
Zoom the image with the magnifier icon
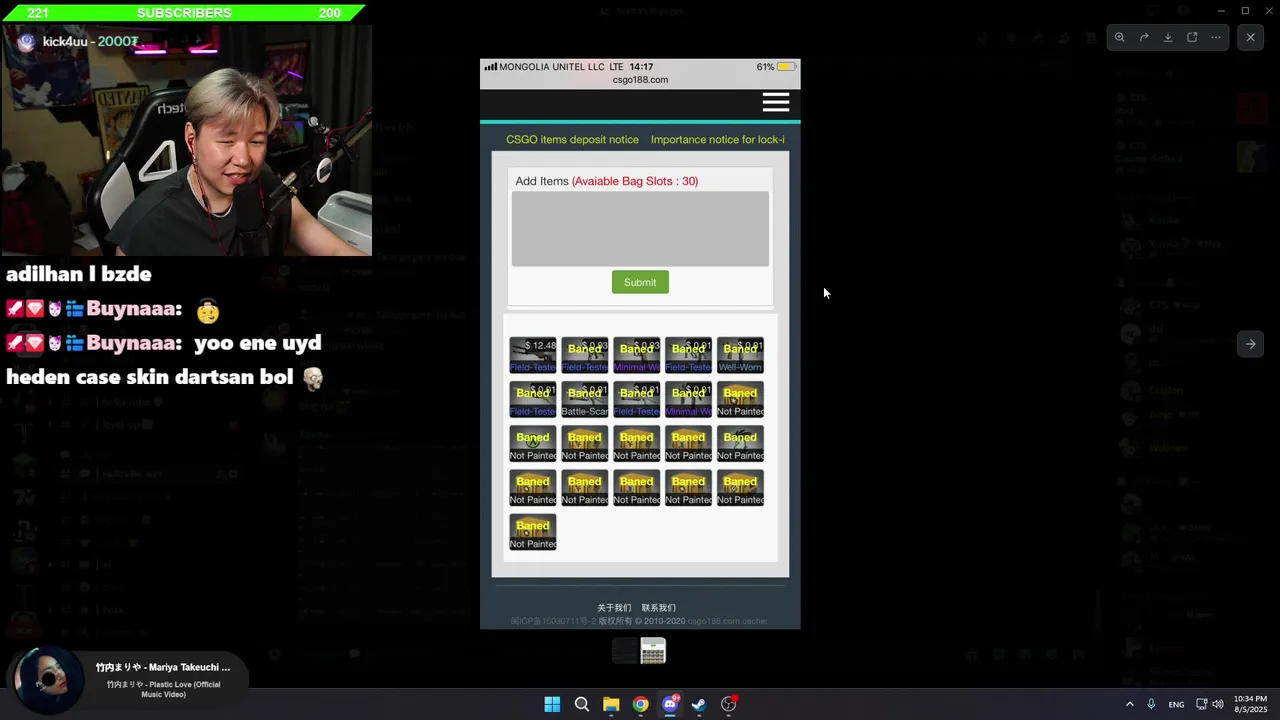point(1119,37)
